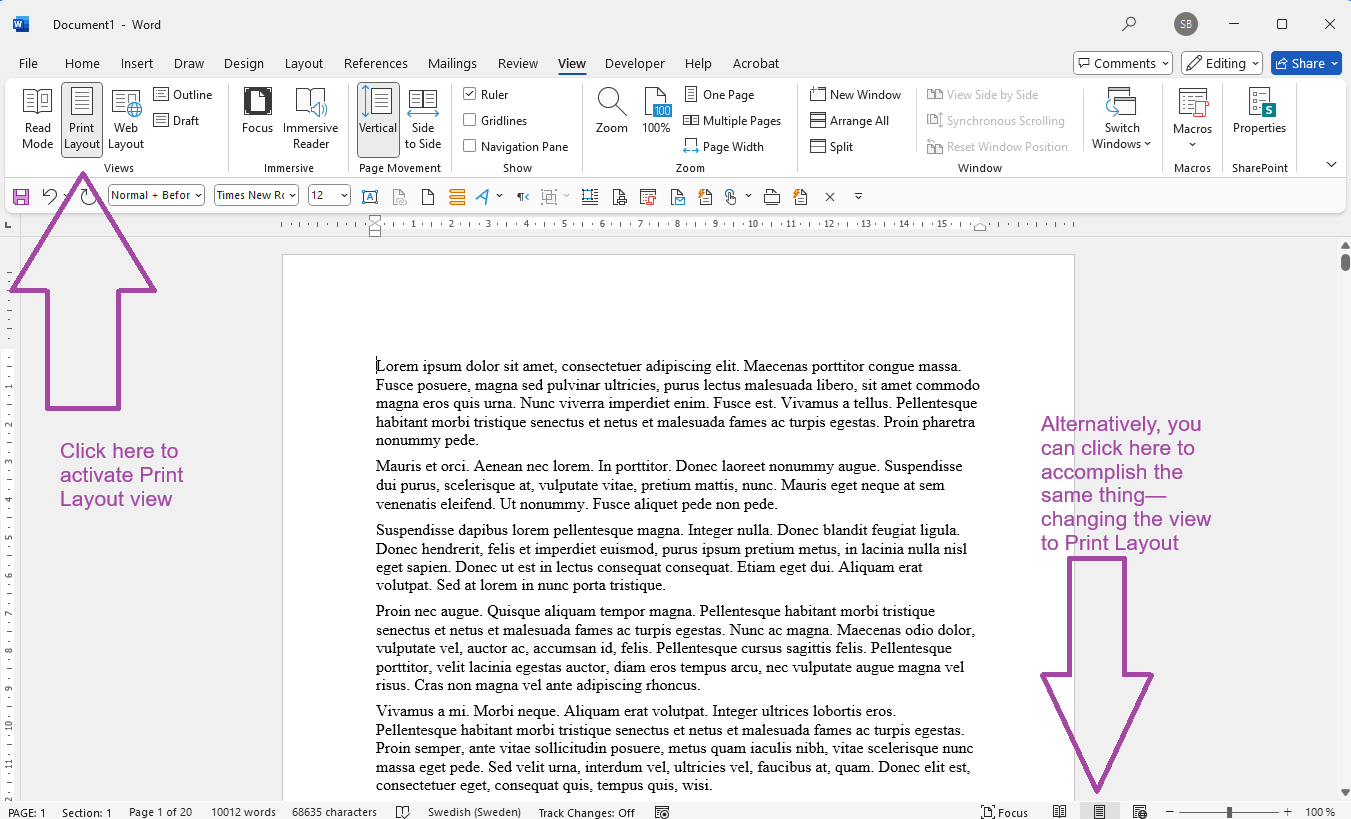Screen dimensions: 1351x819
Task: Select Vertical page movement
Action: click(378, 119)
